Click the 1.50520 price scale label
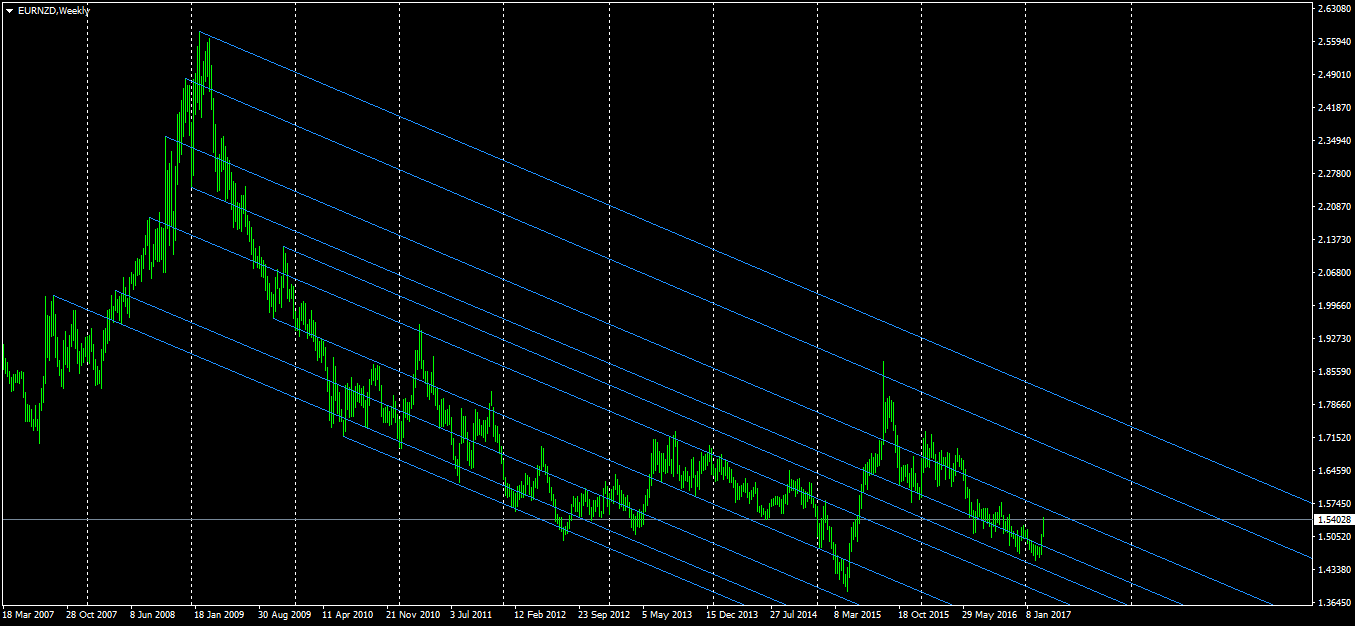 [x=1335, y=537]
